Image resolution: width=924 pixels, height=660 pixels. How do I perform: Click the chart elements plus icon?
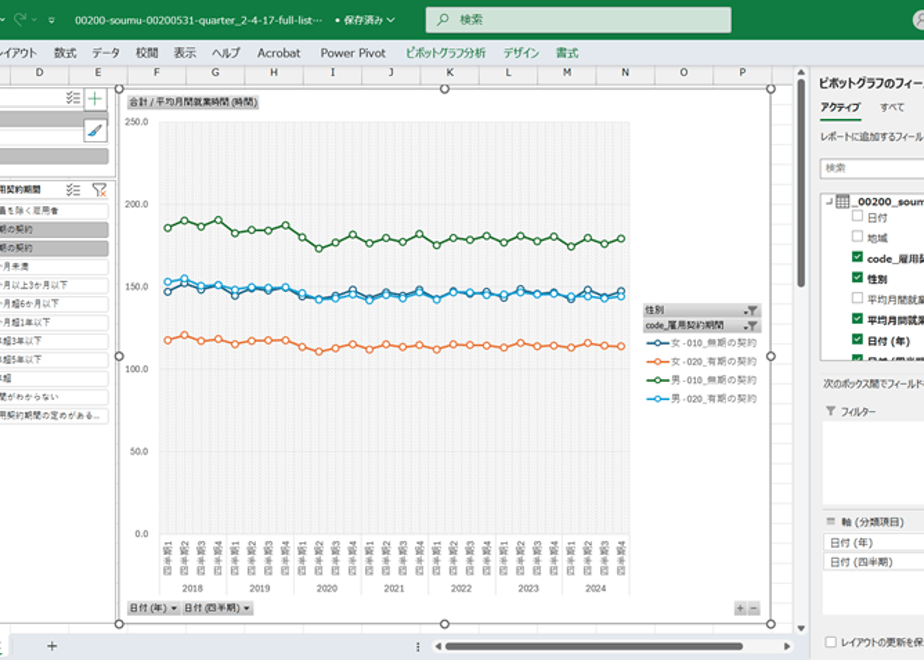pyautogui.click(x=95, y=98)
